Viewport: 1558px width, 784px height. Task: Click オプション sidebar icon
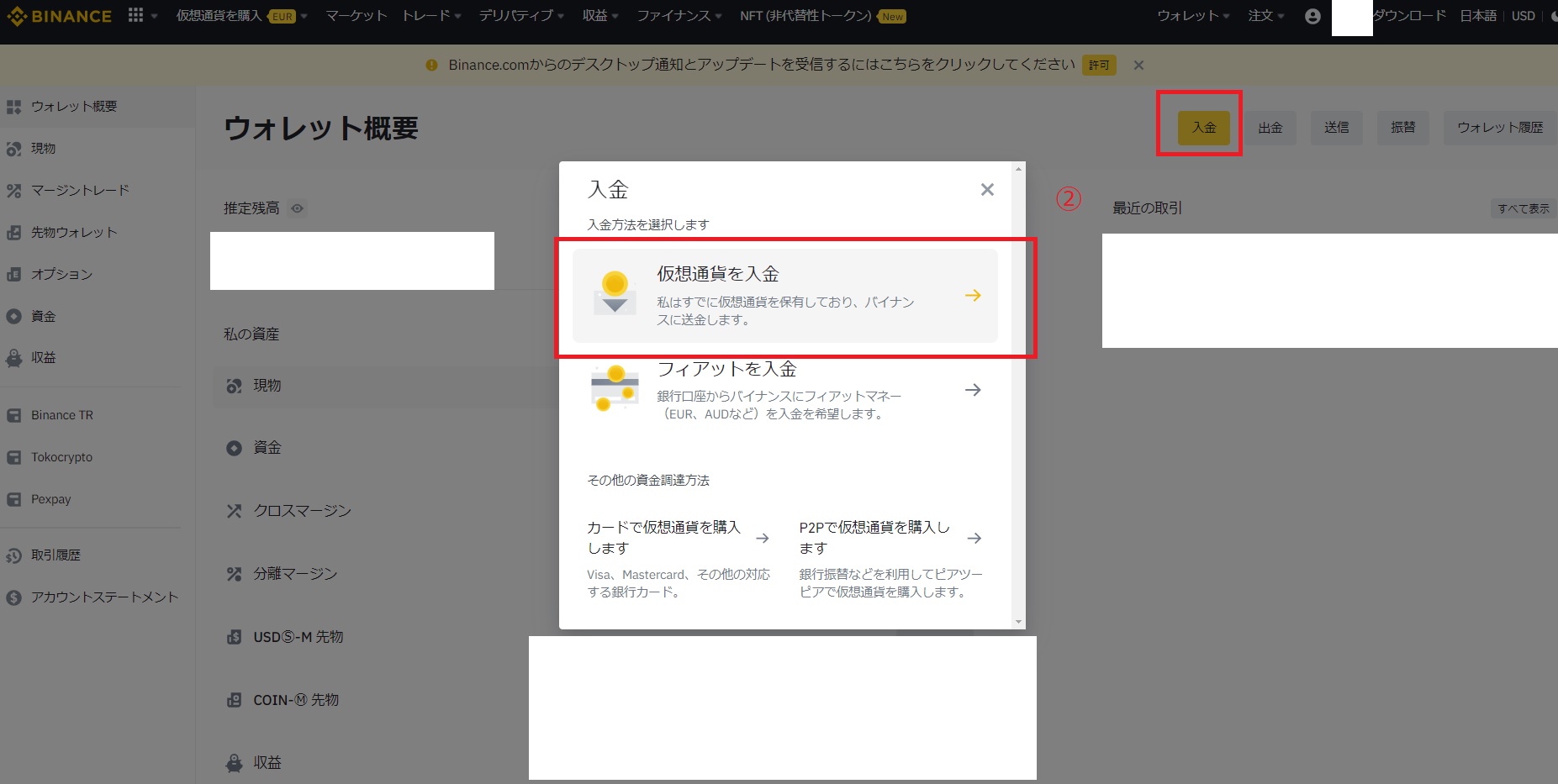(x=13, y=275)
